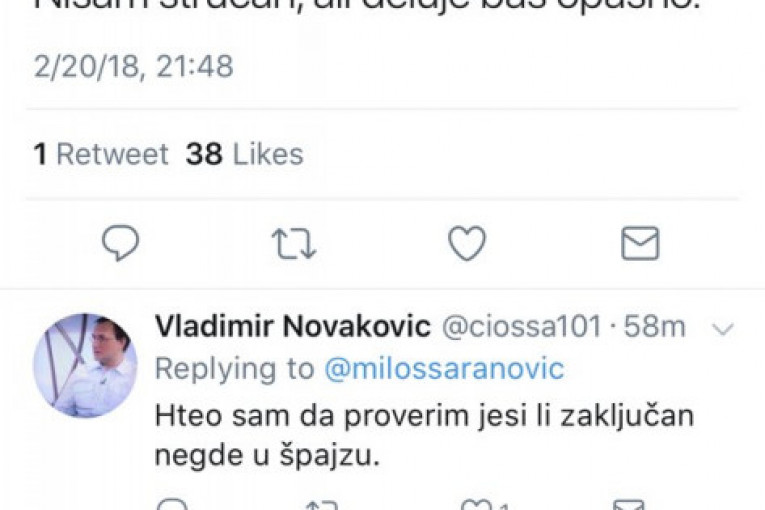Screen dimensions: 765x510
Task: Reply to the main tweet
Action: tap(121, 244)
